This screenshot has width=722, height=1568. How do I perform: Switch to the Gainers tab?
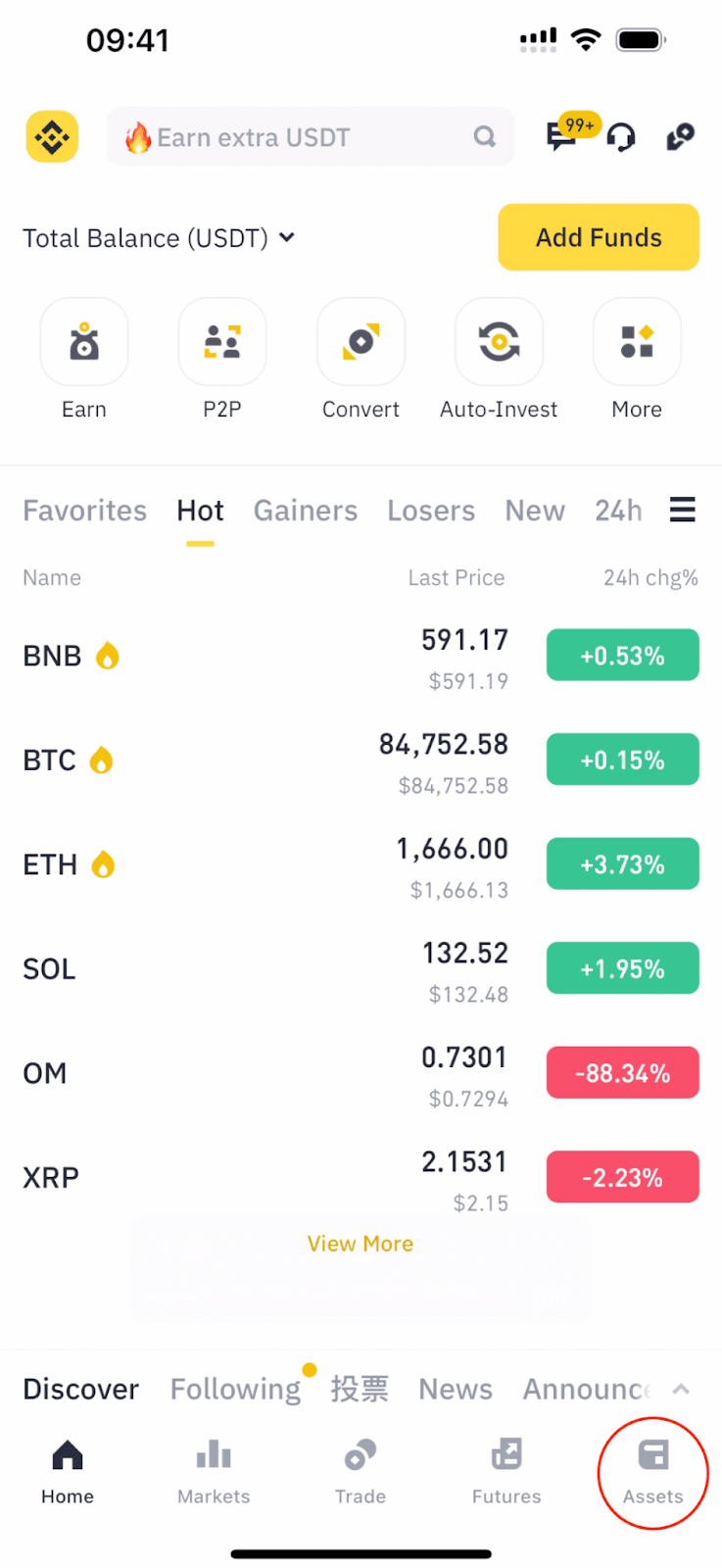pyautogui.click(x=306, y=511)
